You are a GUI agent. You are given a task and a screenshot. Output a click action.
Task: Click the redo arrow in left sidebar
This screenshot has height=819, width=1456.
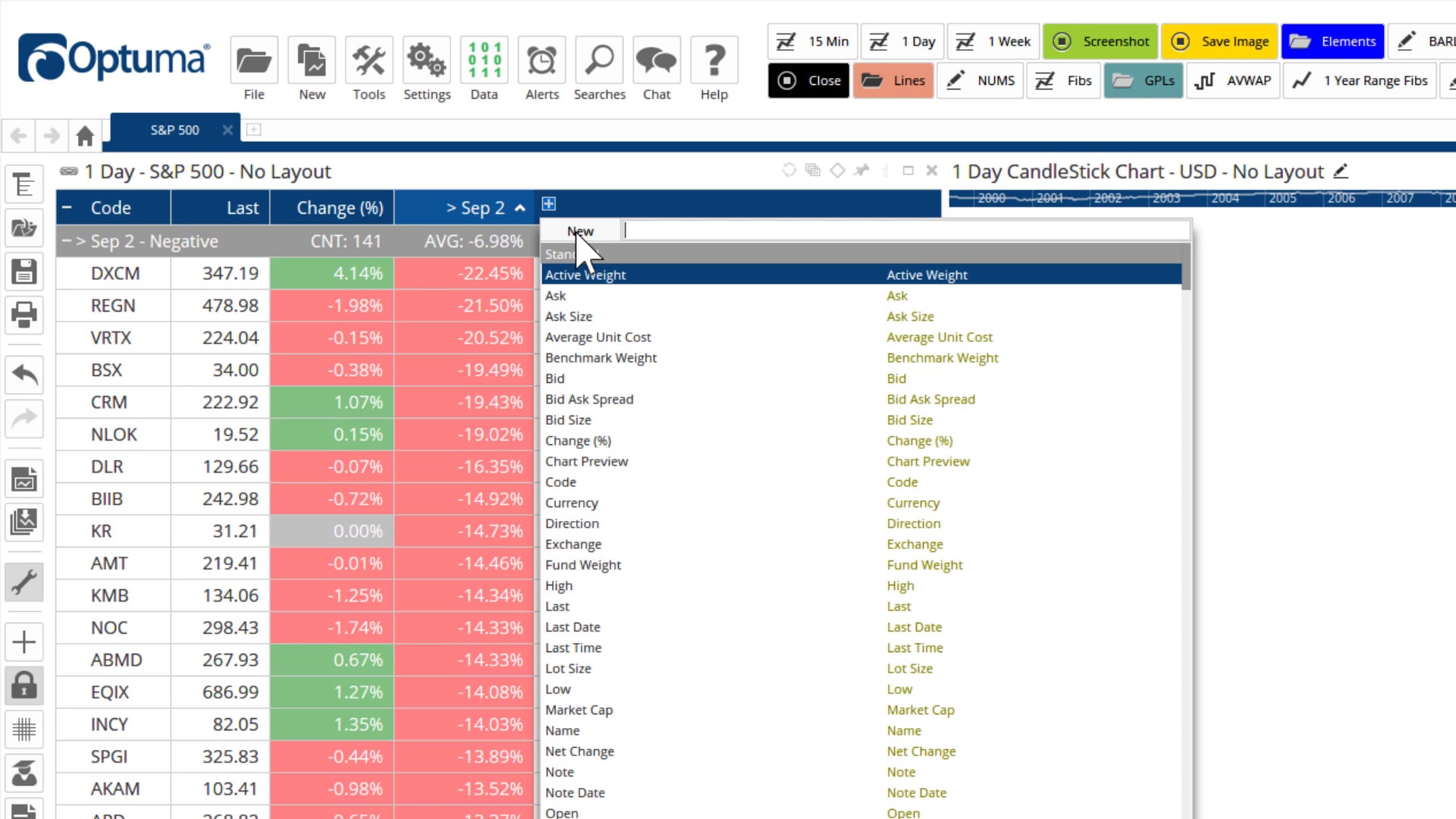(24, 418)
